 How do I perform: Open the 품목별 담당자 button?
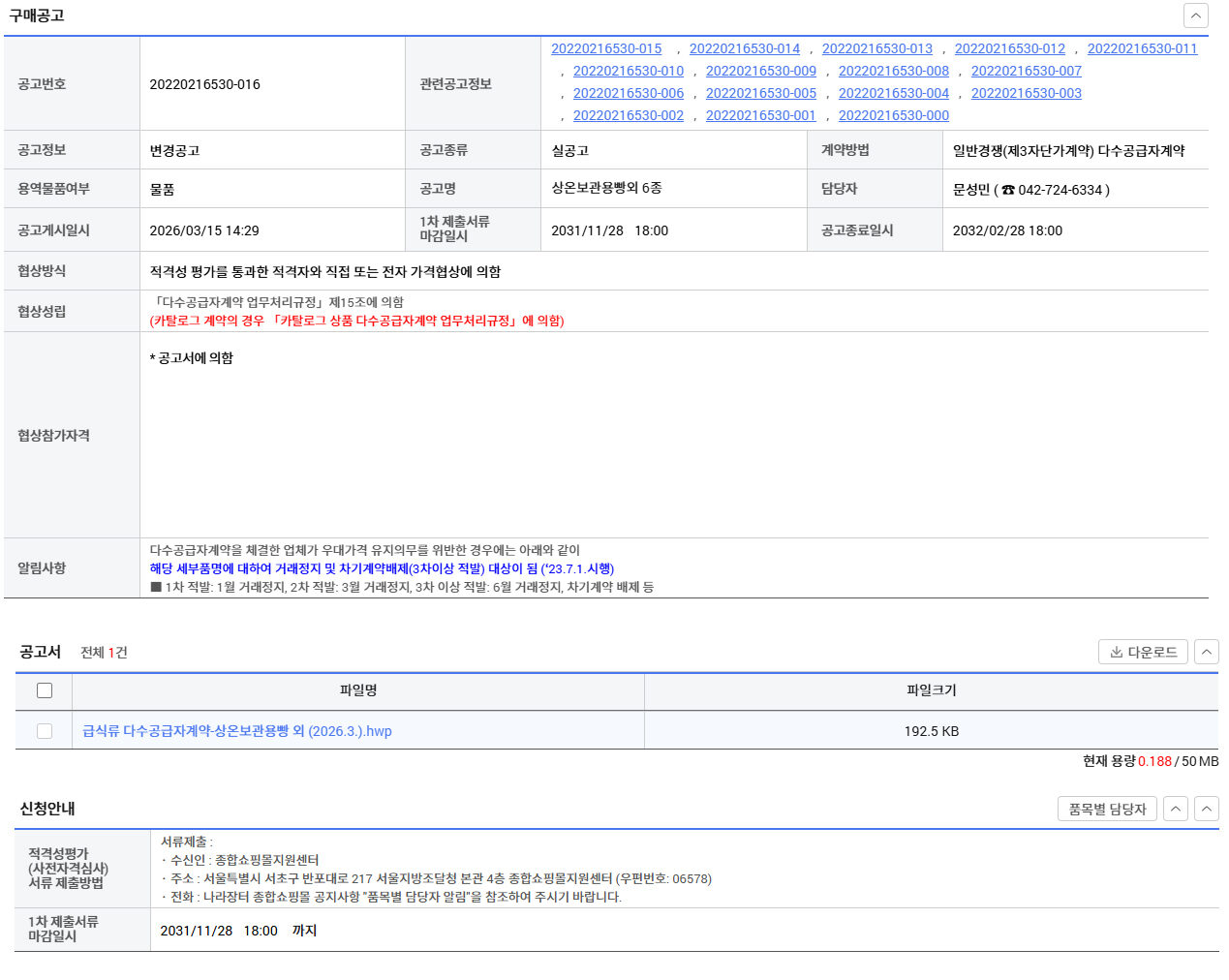[x=1107, y=809]
